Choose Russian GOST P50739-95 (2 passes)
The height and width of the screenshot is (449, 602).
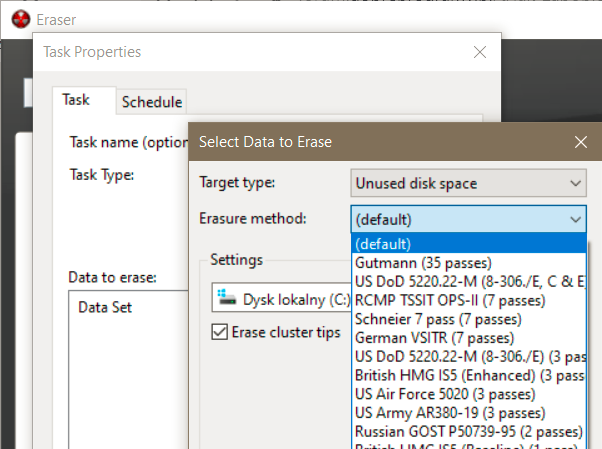(469, 432)
